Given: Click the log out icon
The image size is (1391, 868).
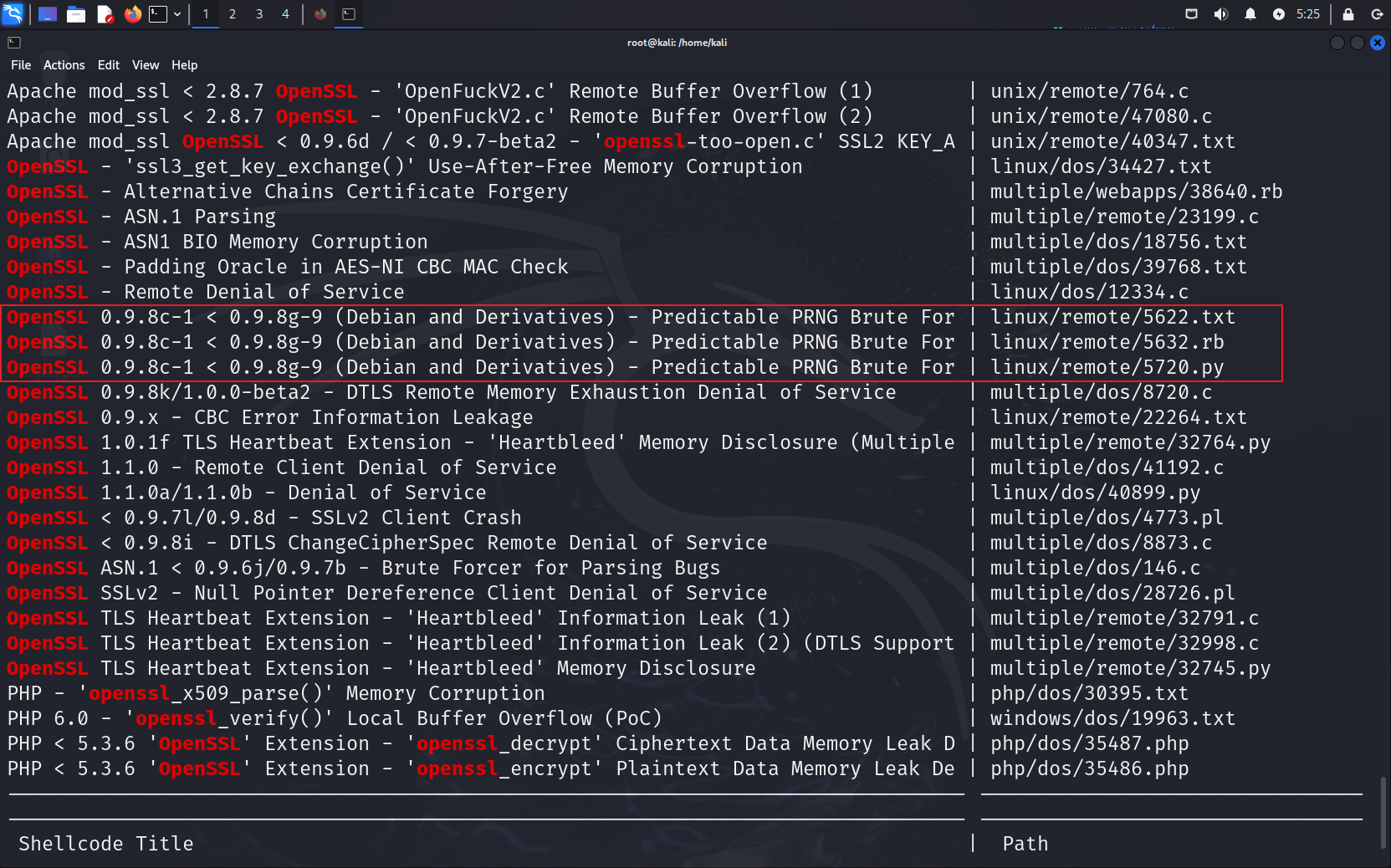Looking at the screenshot, I should 1377,14.
